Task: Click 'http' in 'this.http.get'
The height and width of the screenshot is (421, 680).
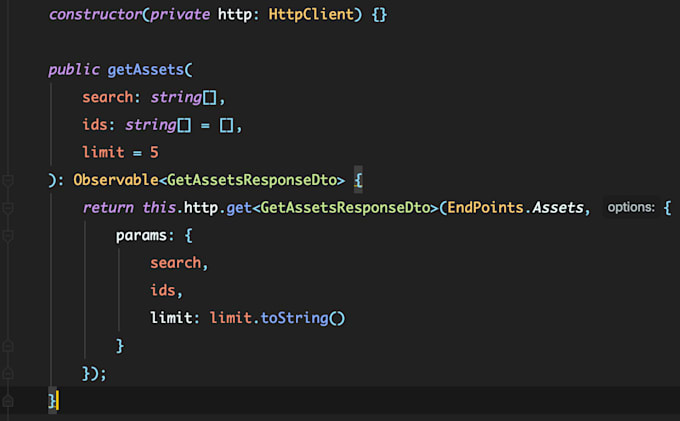Action: tap(201, 208)
